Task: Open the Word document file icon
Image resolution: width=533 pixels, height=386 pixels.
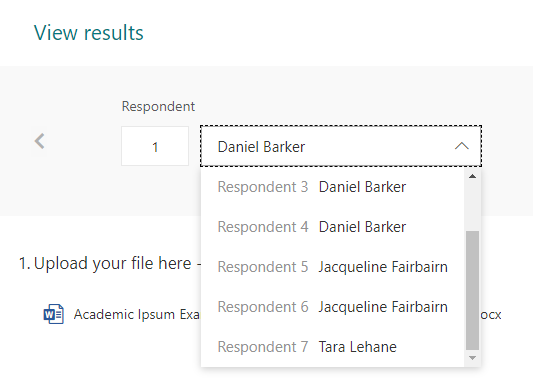Action: tap(54, 314)
